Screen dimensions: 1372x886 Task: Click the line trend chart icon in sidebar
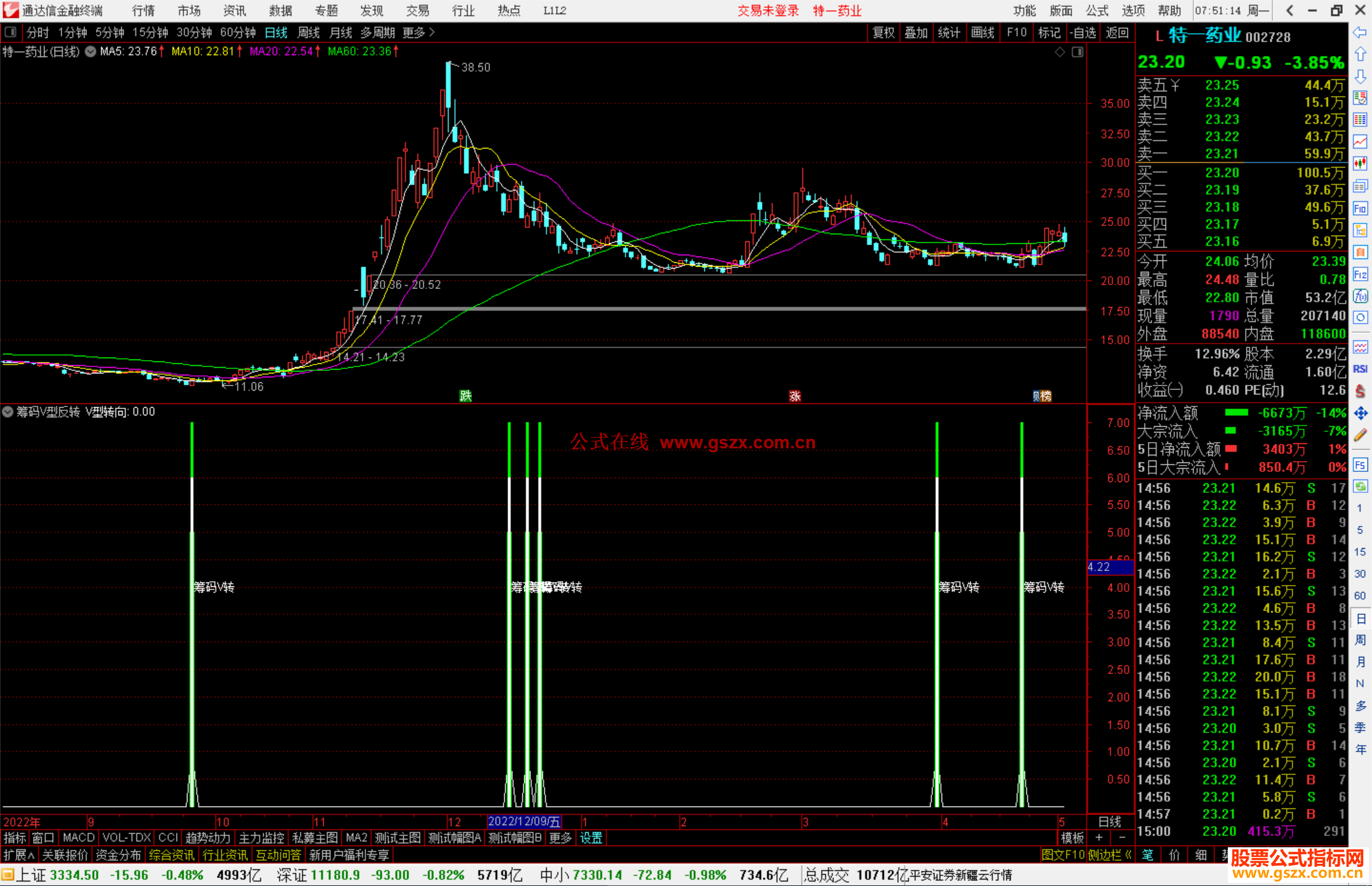(1360, 142)
